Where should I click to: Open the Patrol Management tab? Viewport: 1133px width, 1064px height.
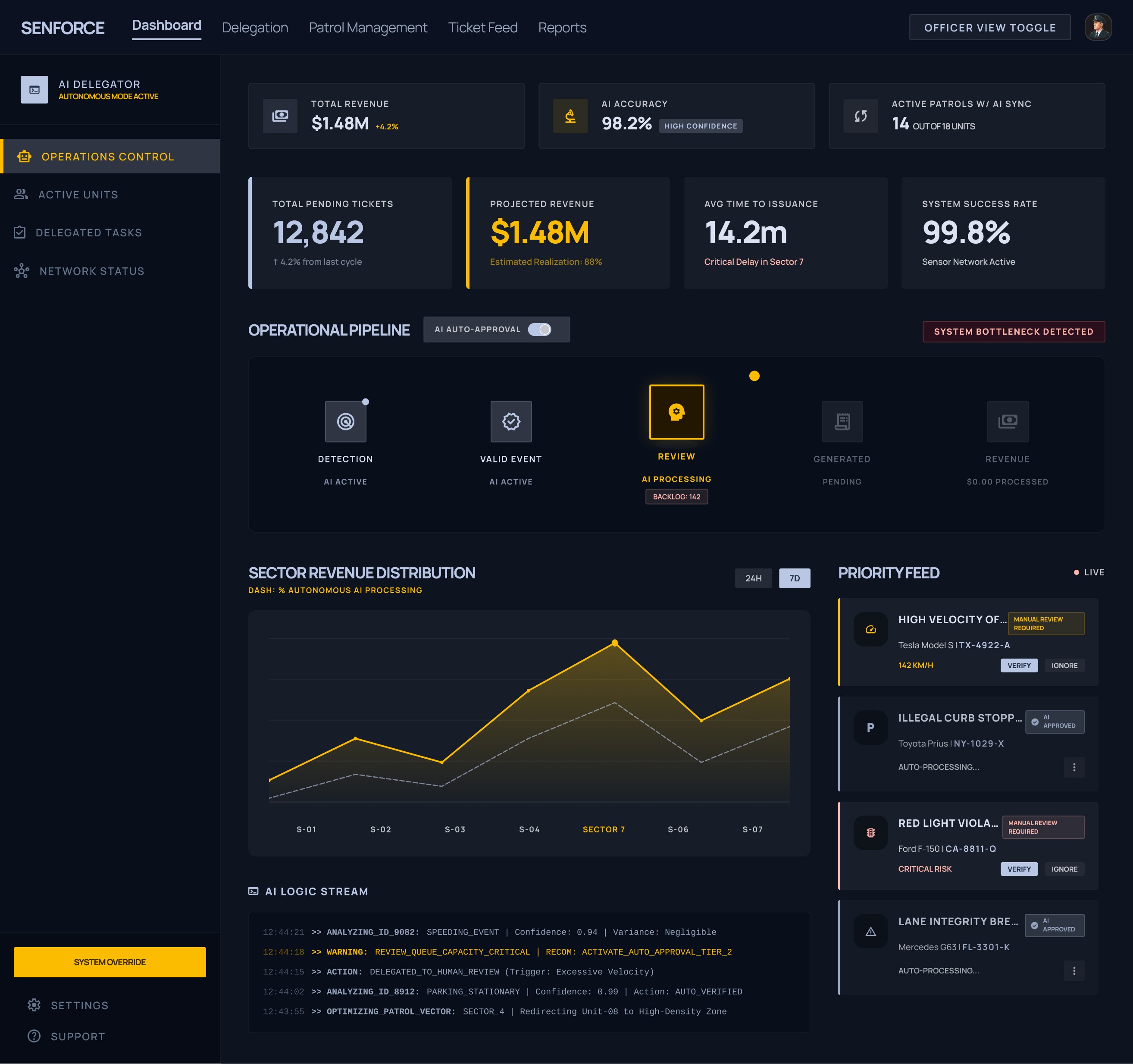pyautogui.click(x=368, y=27)
